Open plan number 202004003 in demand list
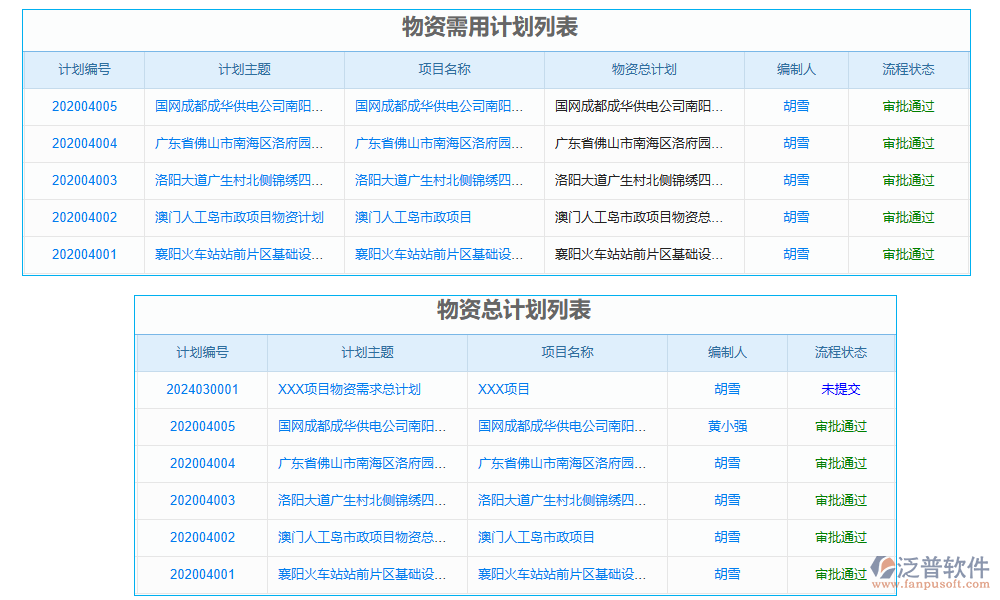 point(84,180)
